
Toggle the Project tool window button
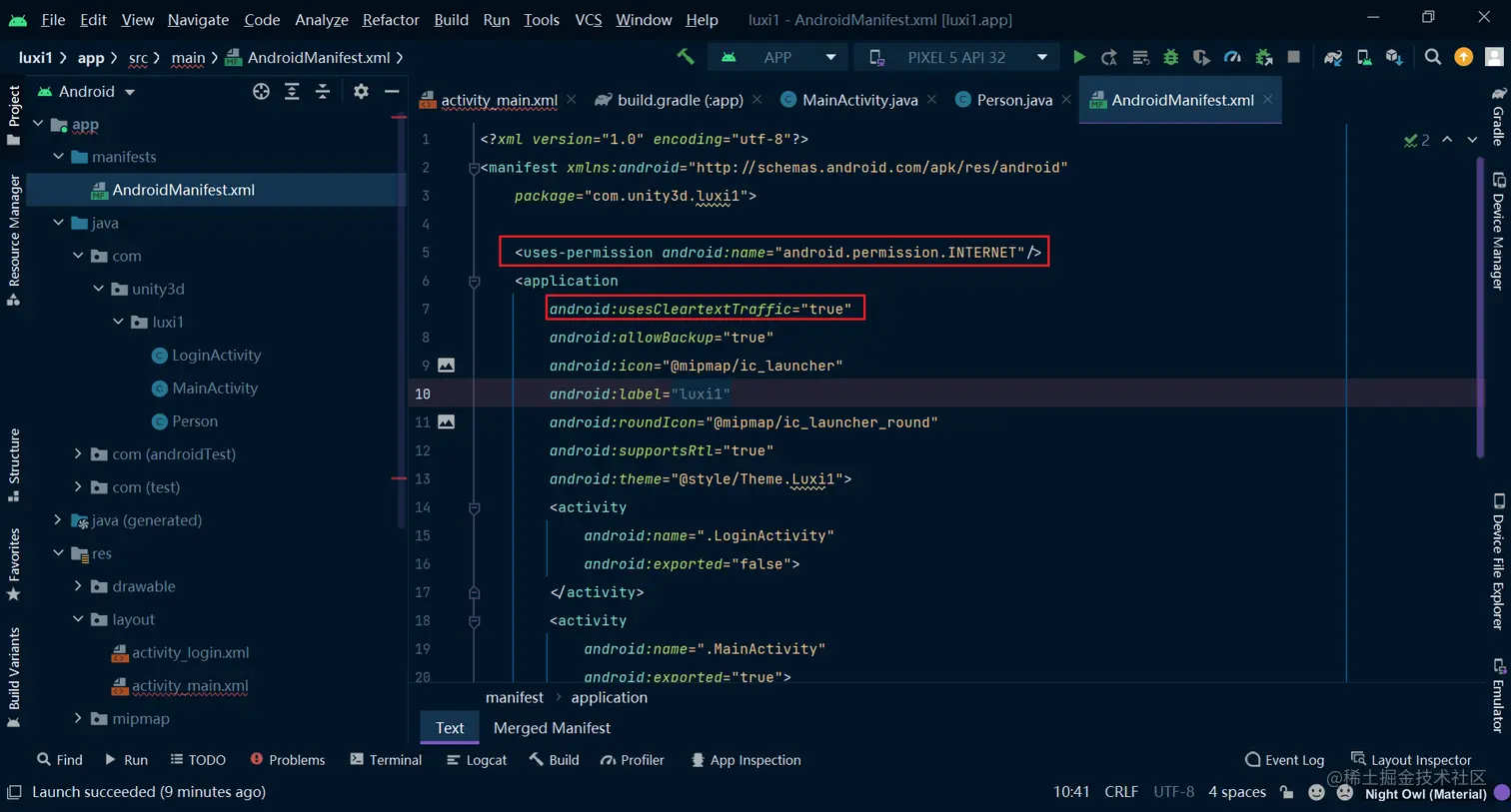coord(14,116)
